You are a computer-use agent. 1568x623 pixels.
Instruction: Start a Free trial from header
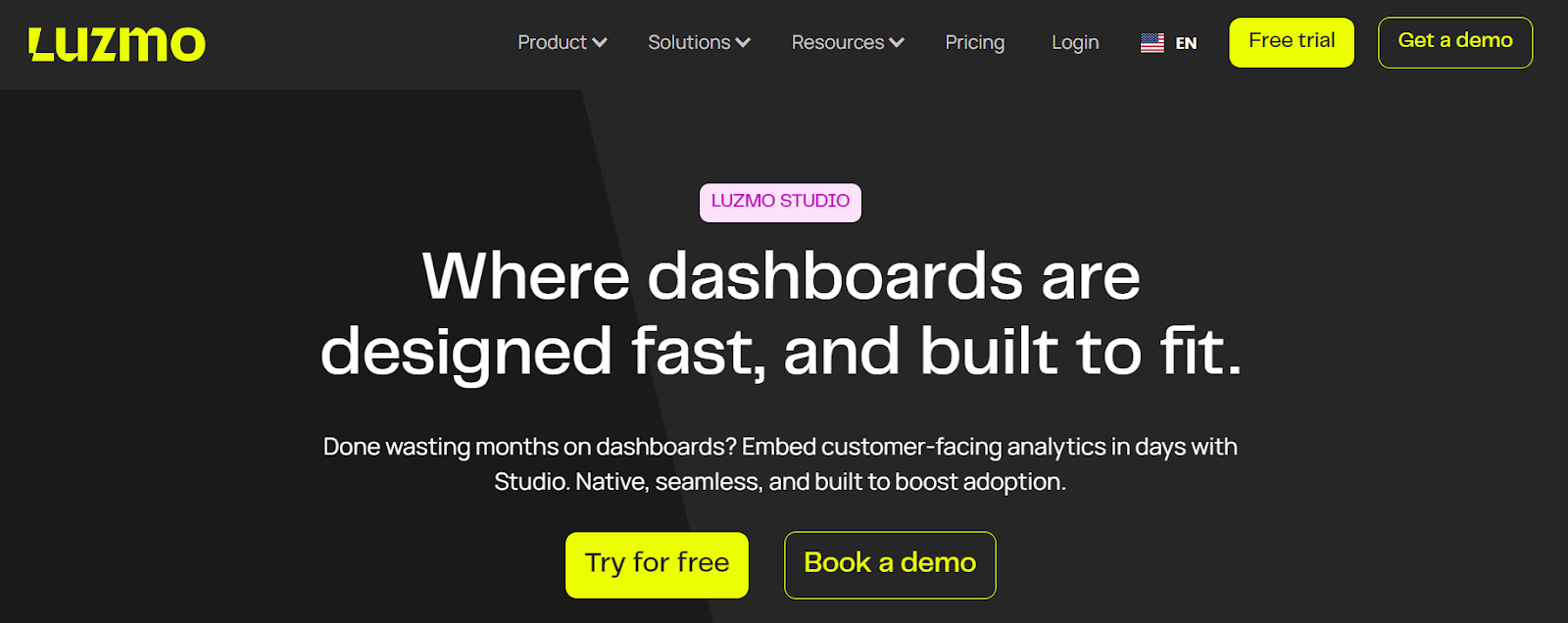1292,42
